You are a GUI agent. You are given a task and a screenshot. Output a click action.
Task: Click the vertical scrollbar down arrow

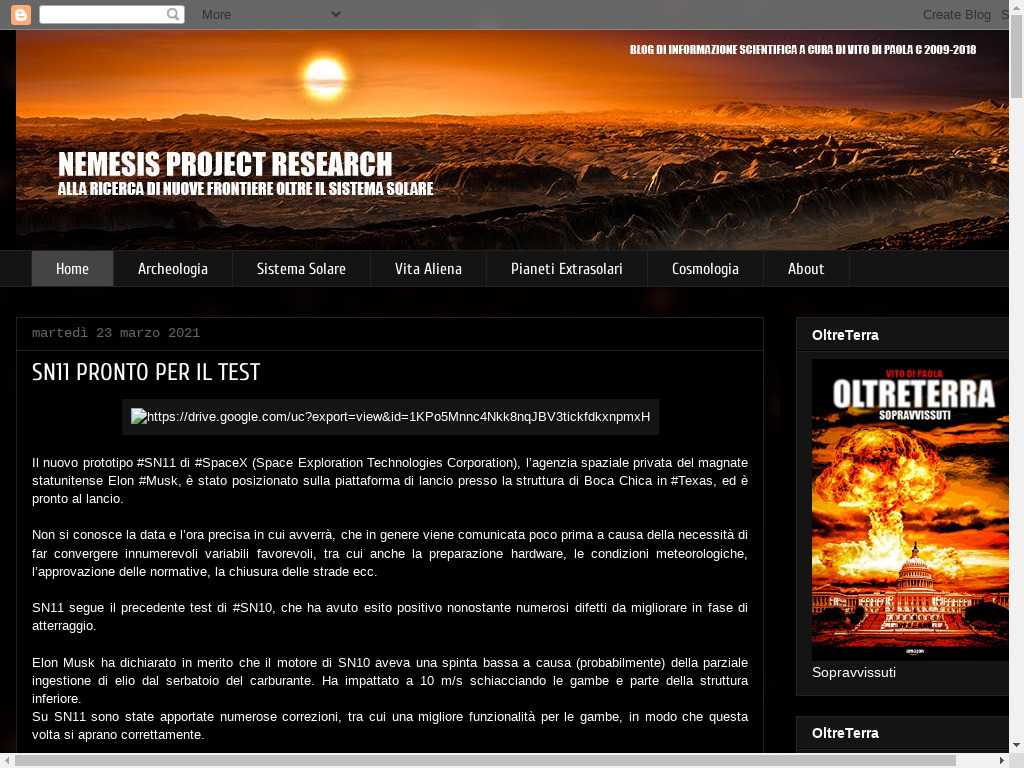click(1016, 745)
